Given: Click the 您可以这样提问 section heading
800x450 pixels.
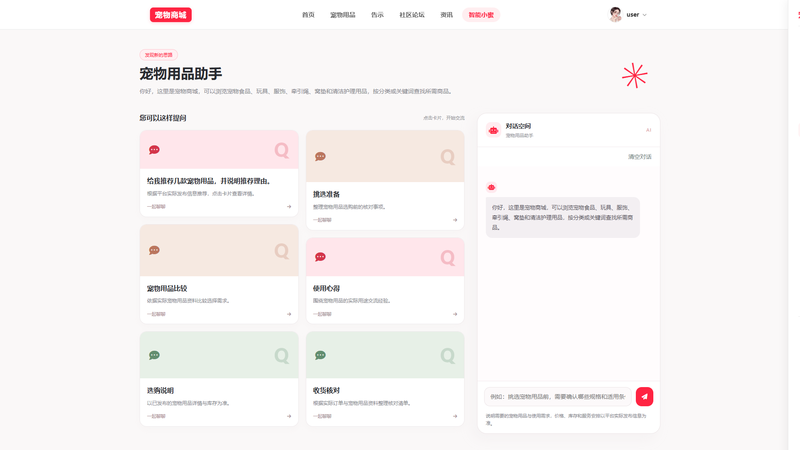Looking at the screenshot, I should [x=163, y=118].
